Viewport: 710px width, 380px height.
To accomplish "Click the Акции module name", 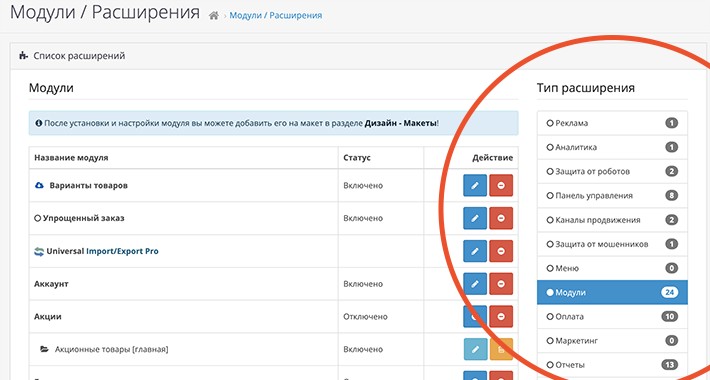I will 48,317.
